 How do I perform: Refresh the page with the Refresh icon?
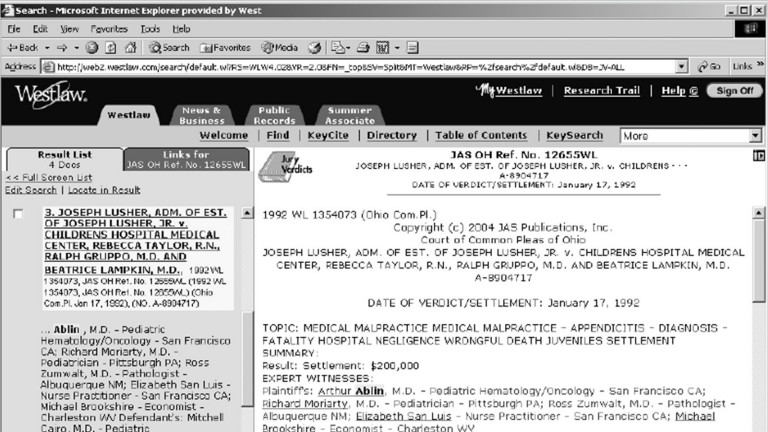[x=110, y=47]
